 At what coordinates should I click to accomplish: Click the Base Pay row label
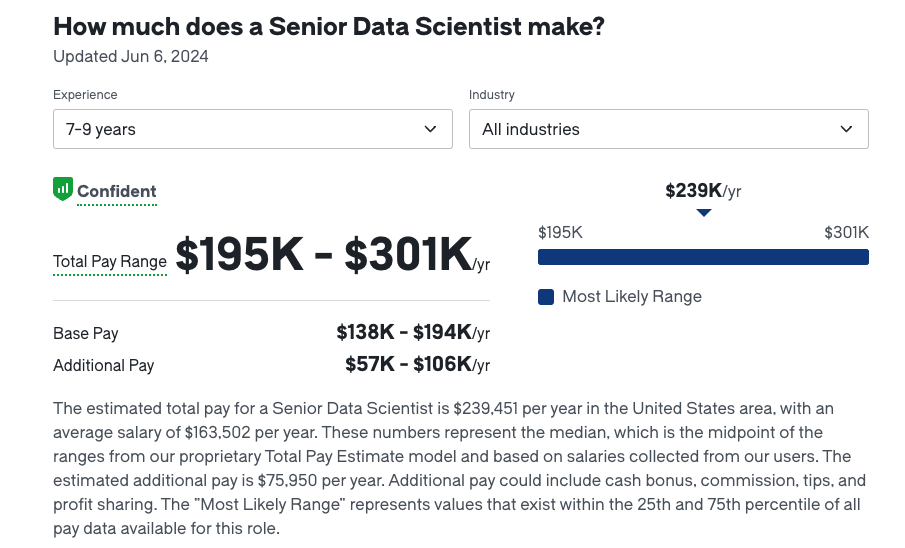pyautogui.click(x=85, y=333)
